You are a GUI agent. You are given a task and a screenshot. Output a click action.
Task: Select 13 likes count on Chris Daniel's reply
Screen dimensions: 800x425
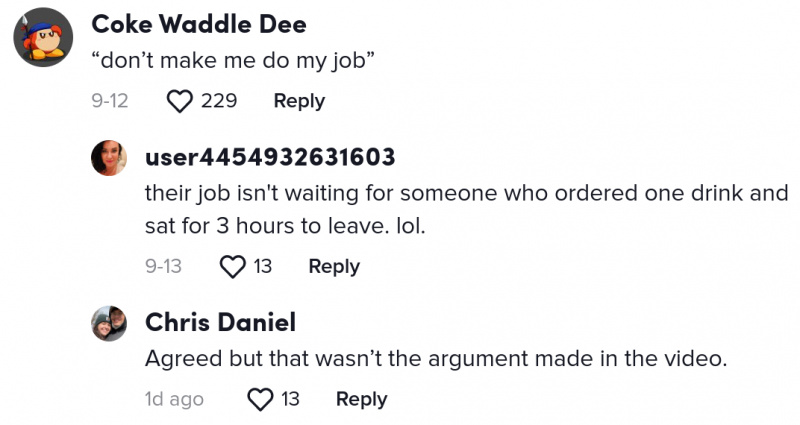(290, 398)
